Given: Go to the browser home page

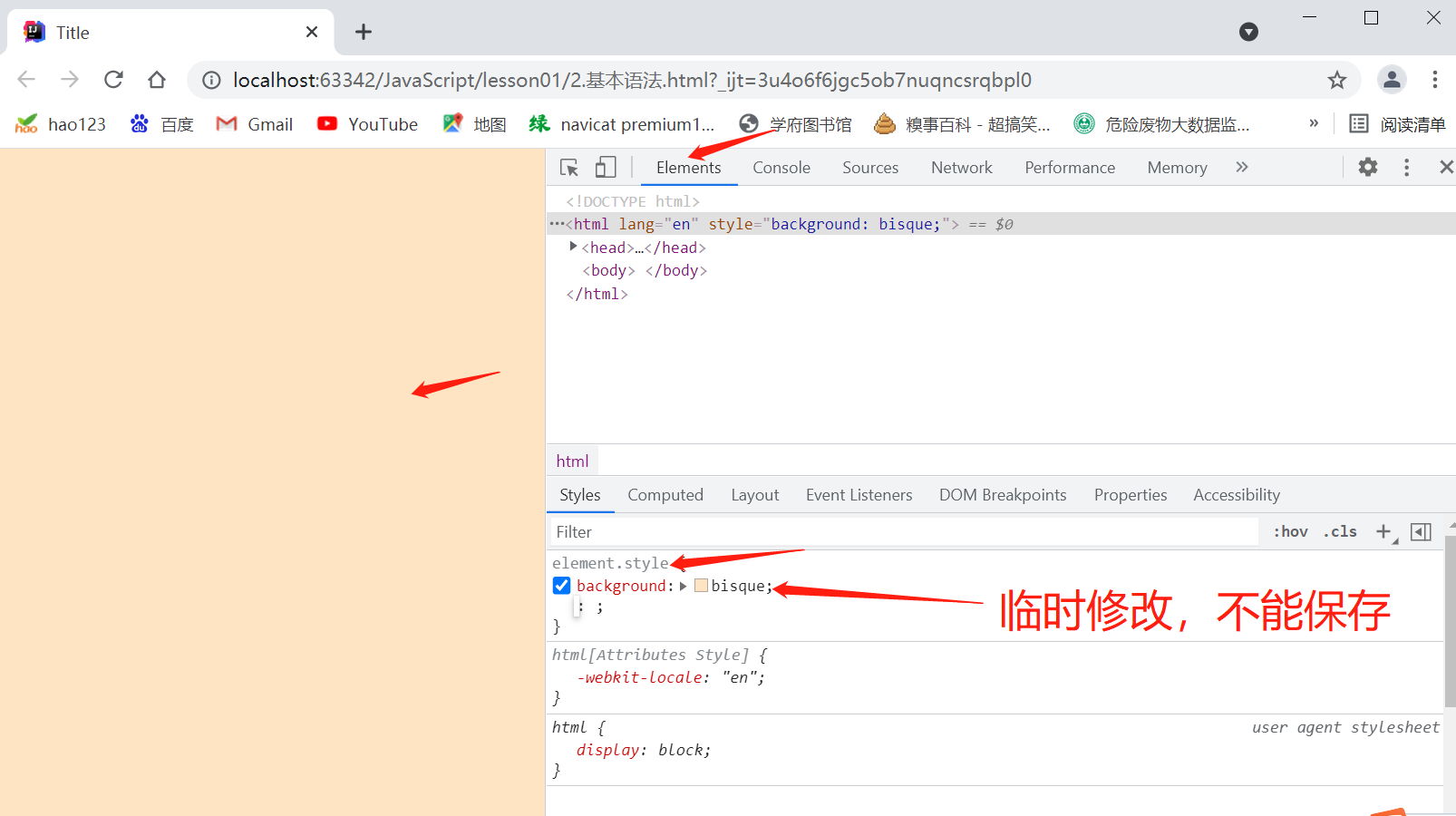Looking at the screenshot, I should tap(157, 80).
